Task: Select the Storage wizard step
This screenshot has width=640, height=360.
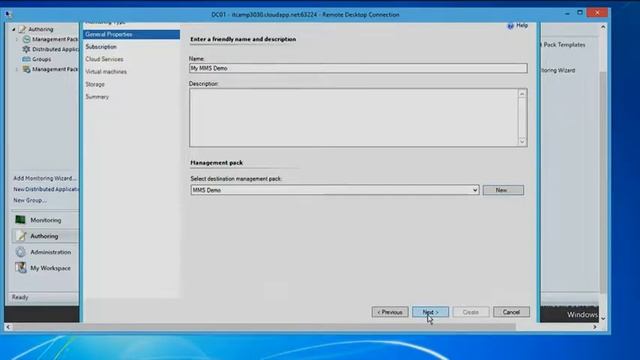Action: (95, 84)
